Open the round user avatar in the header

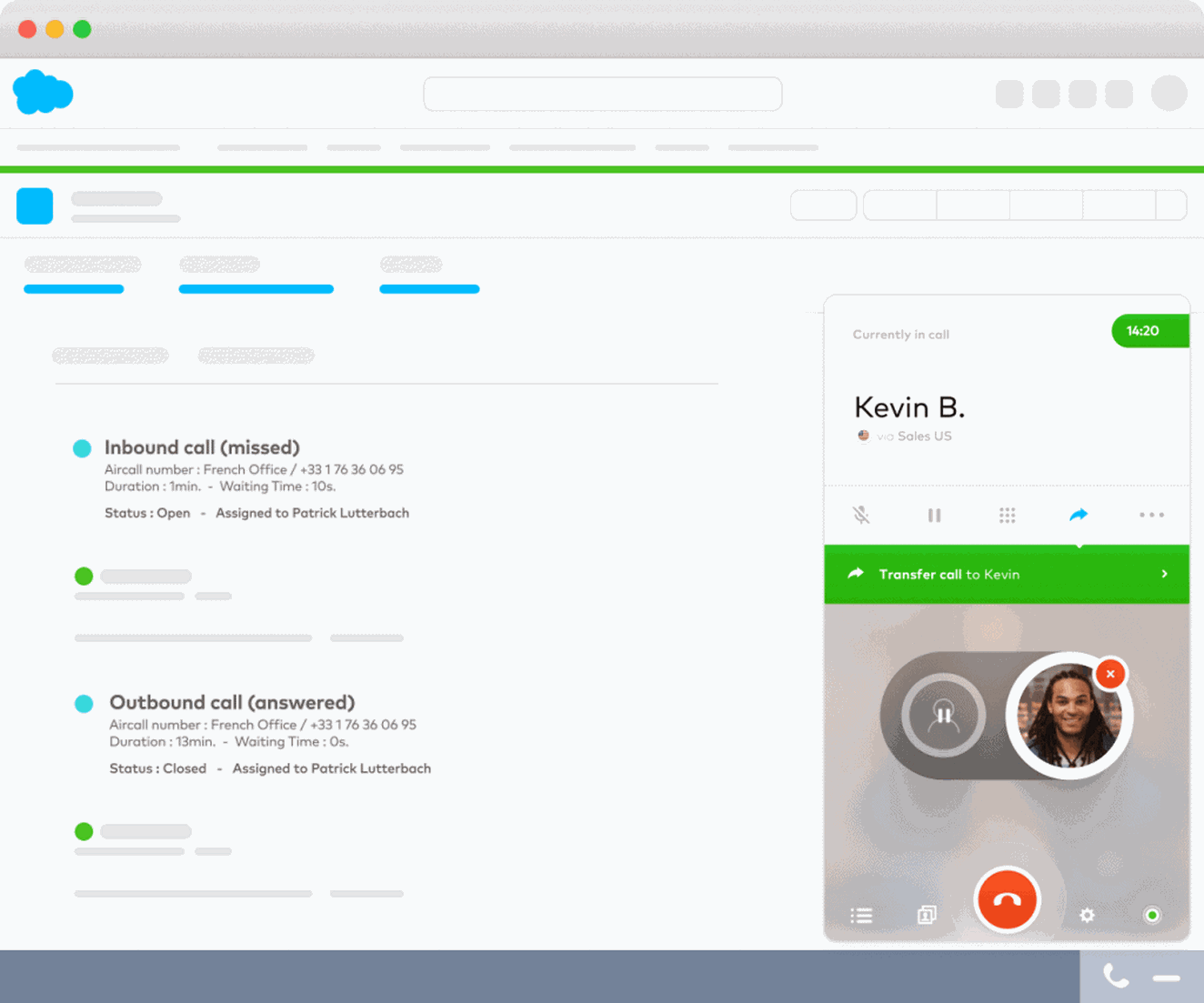pyautogui.click(x=1169, y=93)
